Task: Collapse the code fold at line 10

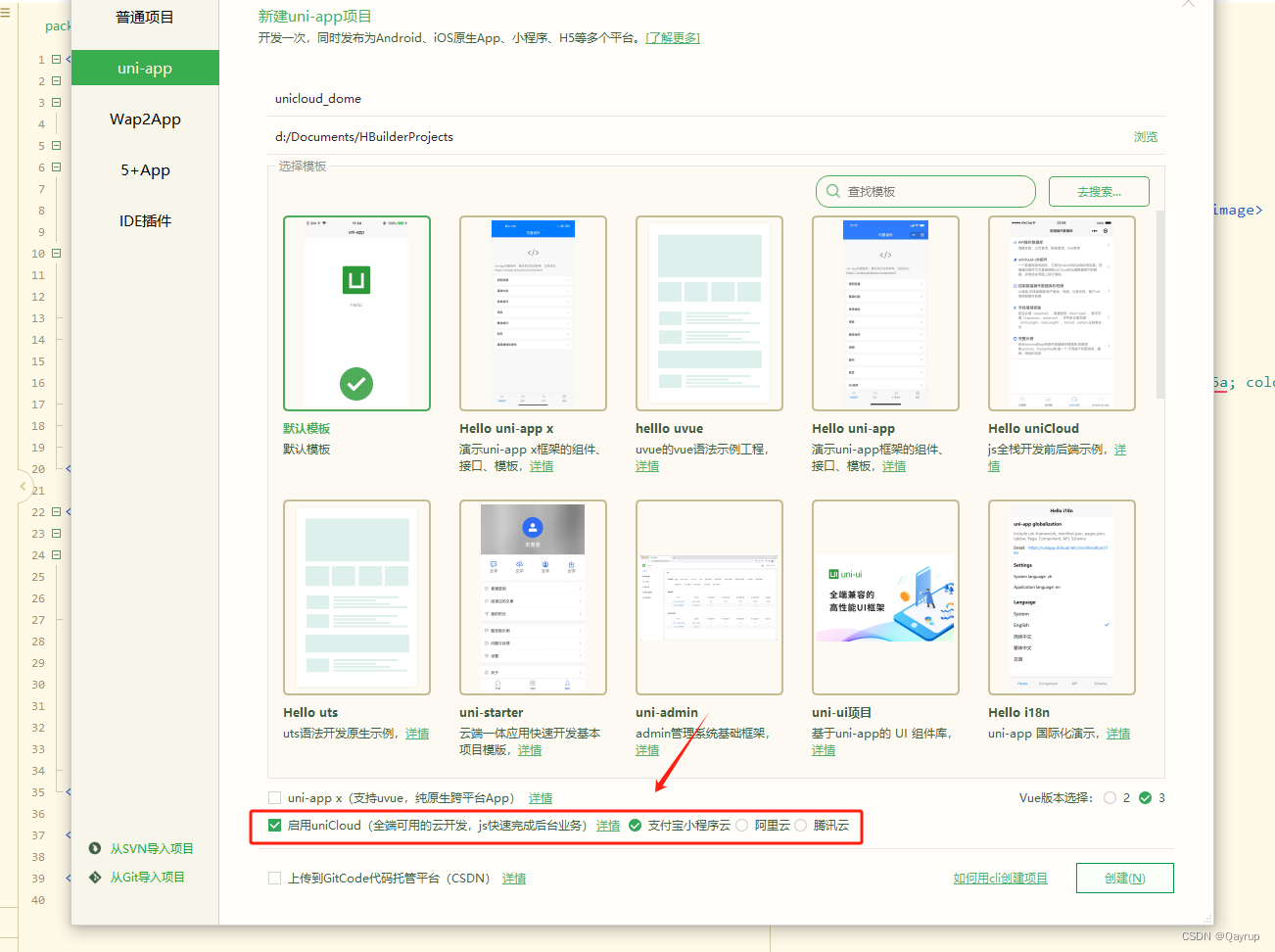Action: pyautogui.click(x=56, y=254)
